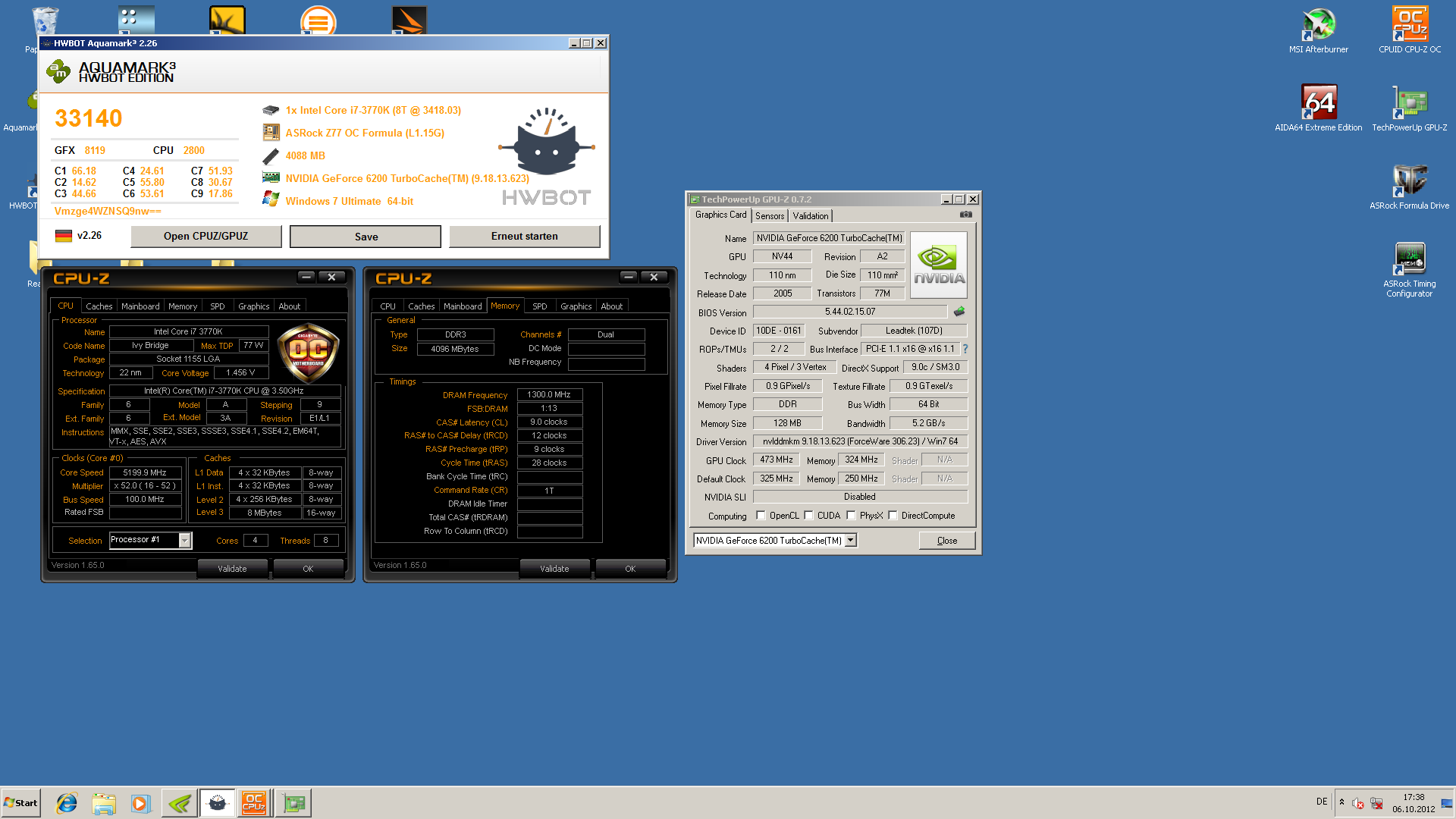
Task: Open MSI Afterburner desktop shortcut
Action: 1319,30
